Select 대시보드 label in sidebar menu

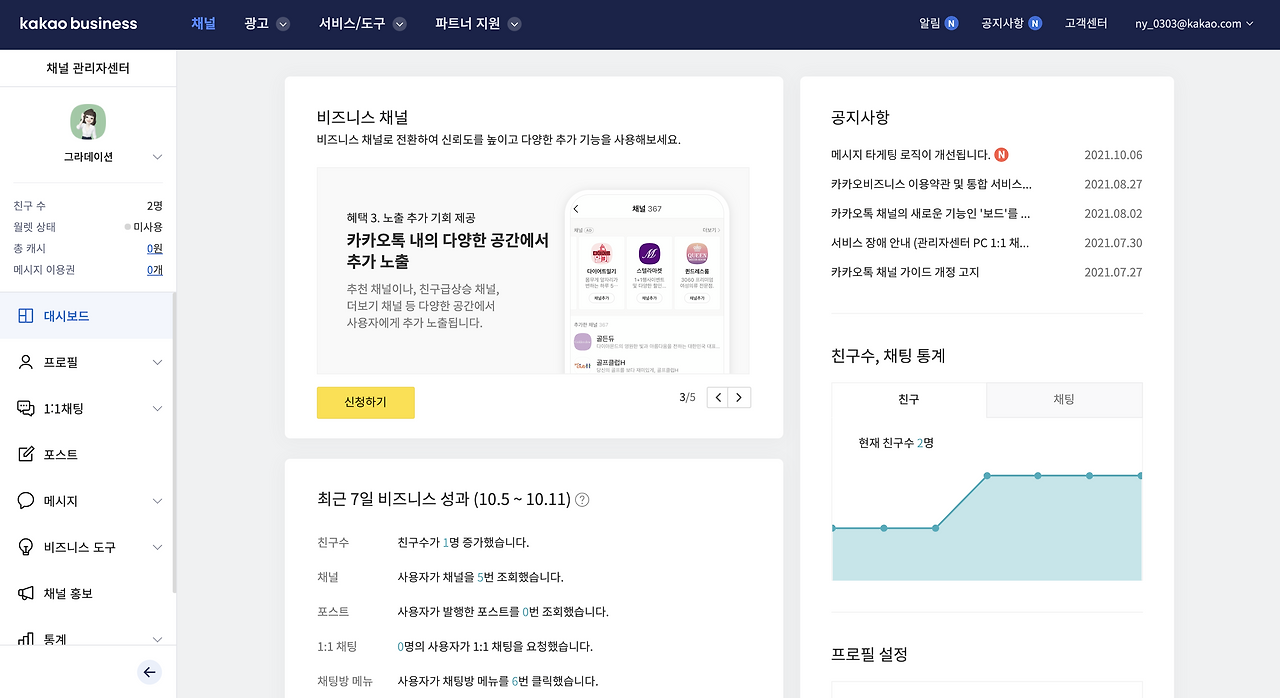pos(66,316)
